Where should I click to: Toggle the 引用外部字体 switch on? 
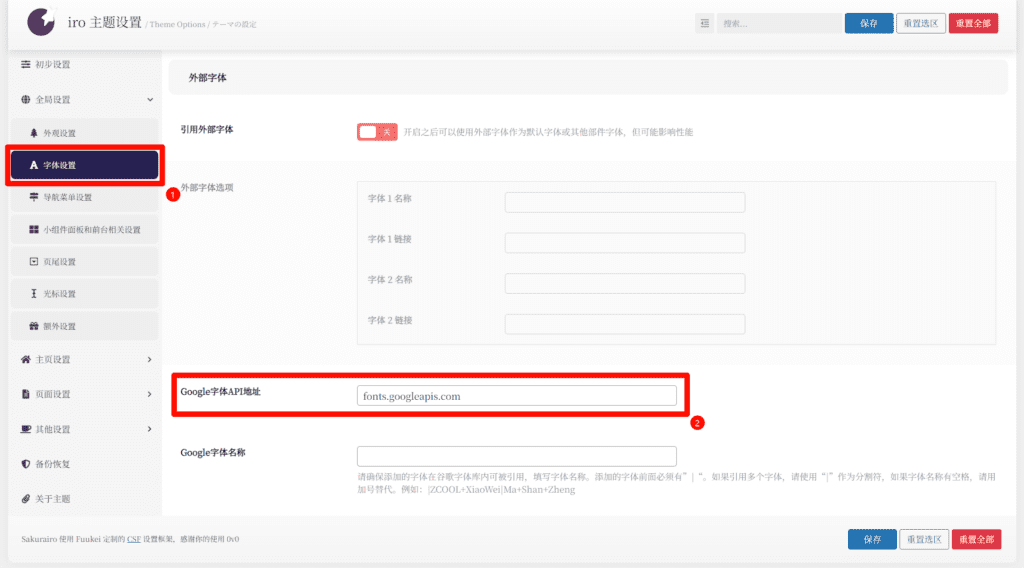pos(377,132)
